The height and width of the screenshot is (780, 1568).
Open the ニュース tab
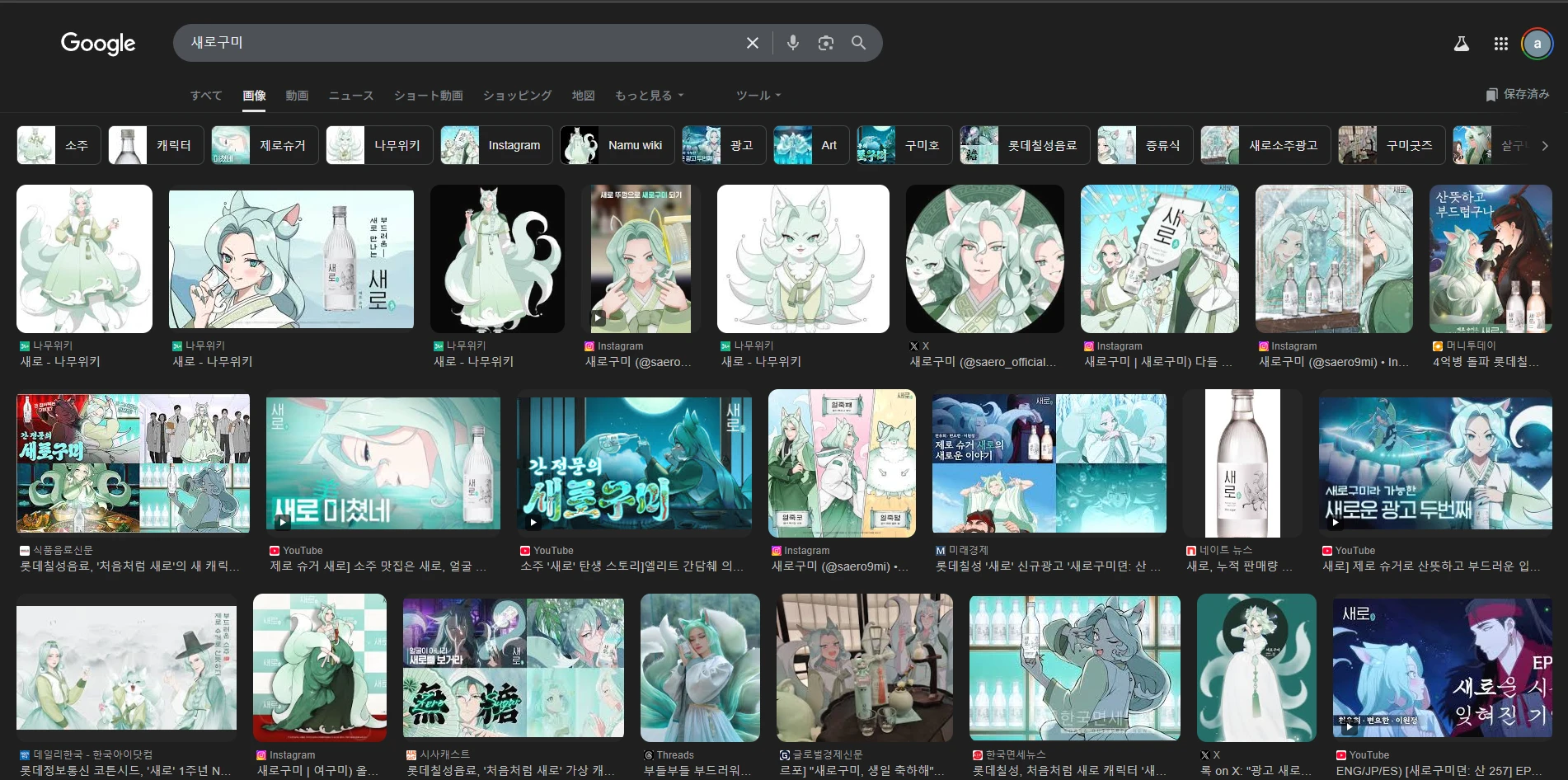click(351, 96)
